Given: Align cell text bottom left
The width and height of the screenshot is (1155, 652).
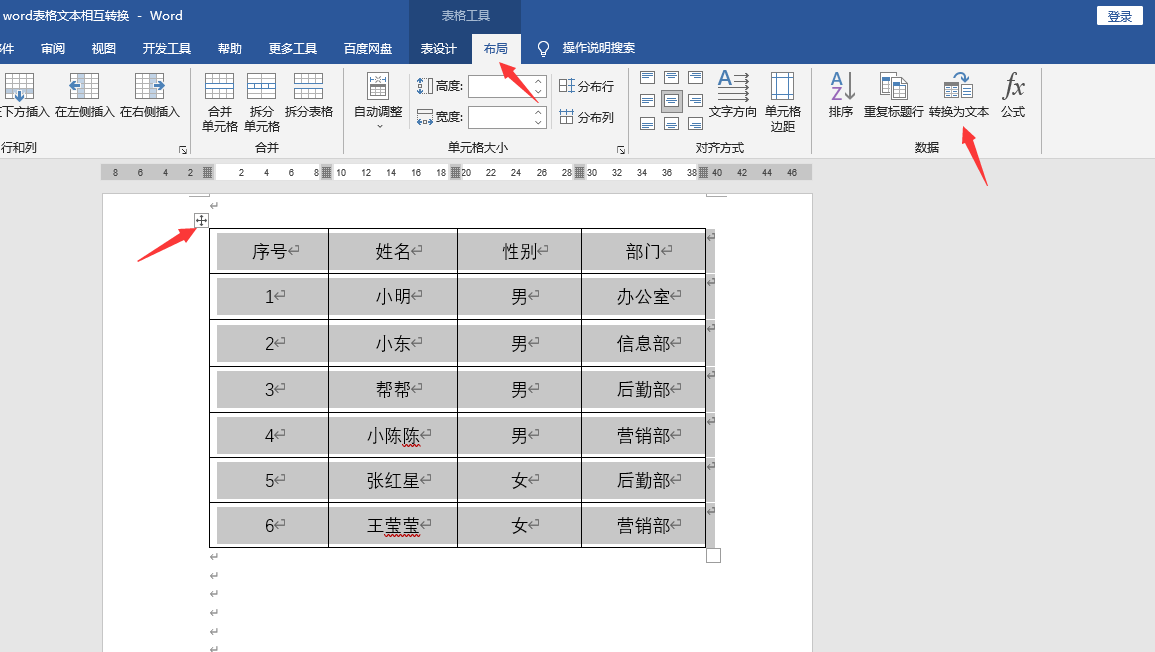Looking at the screenshot, I should 647,123.
